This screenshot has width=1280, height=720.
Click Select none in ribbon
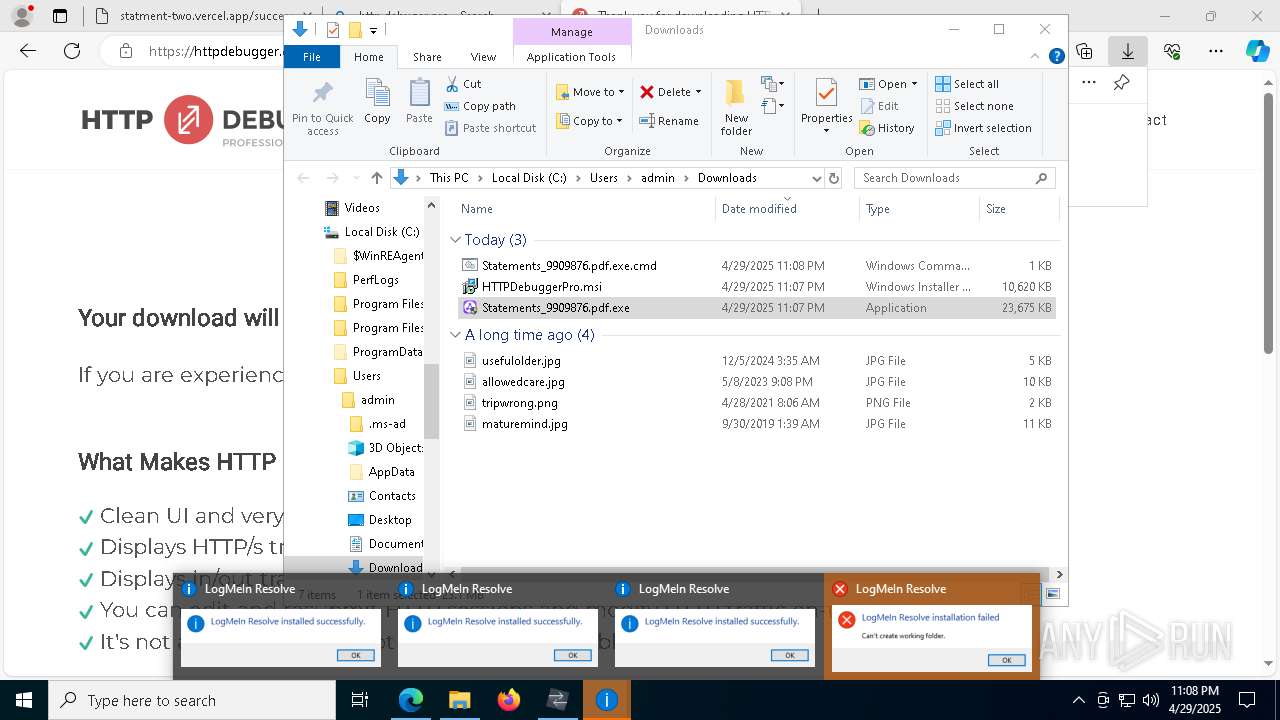pyautogui.click(x=974, y=106)
